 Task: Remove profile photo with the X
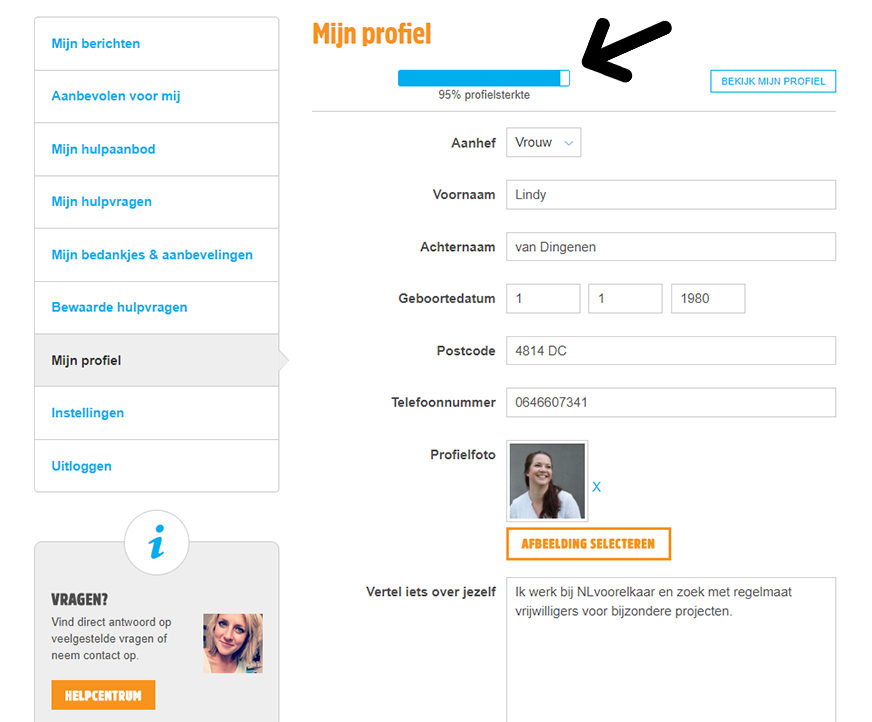[x=597, y=487]
